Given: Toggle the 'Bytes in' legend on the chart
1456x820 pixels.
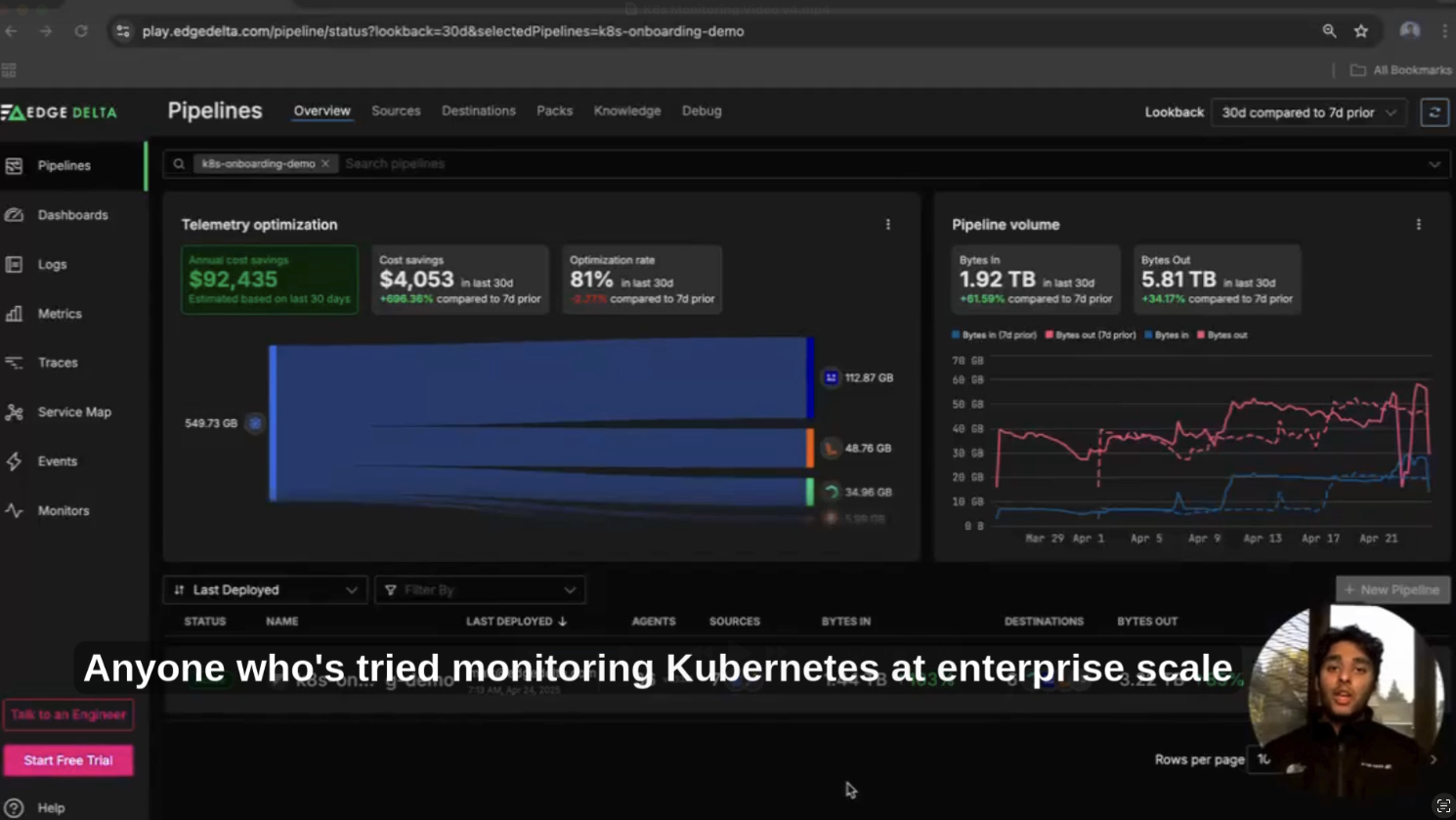Looking at the screenshot, I should 1169,334.
